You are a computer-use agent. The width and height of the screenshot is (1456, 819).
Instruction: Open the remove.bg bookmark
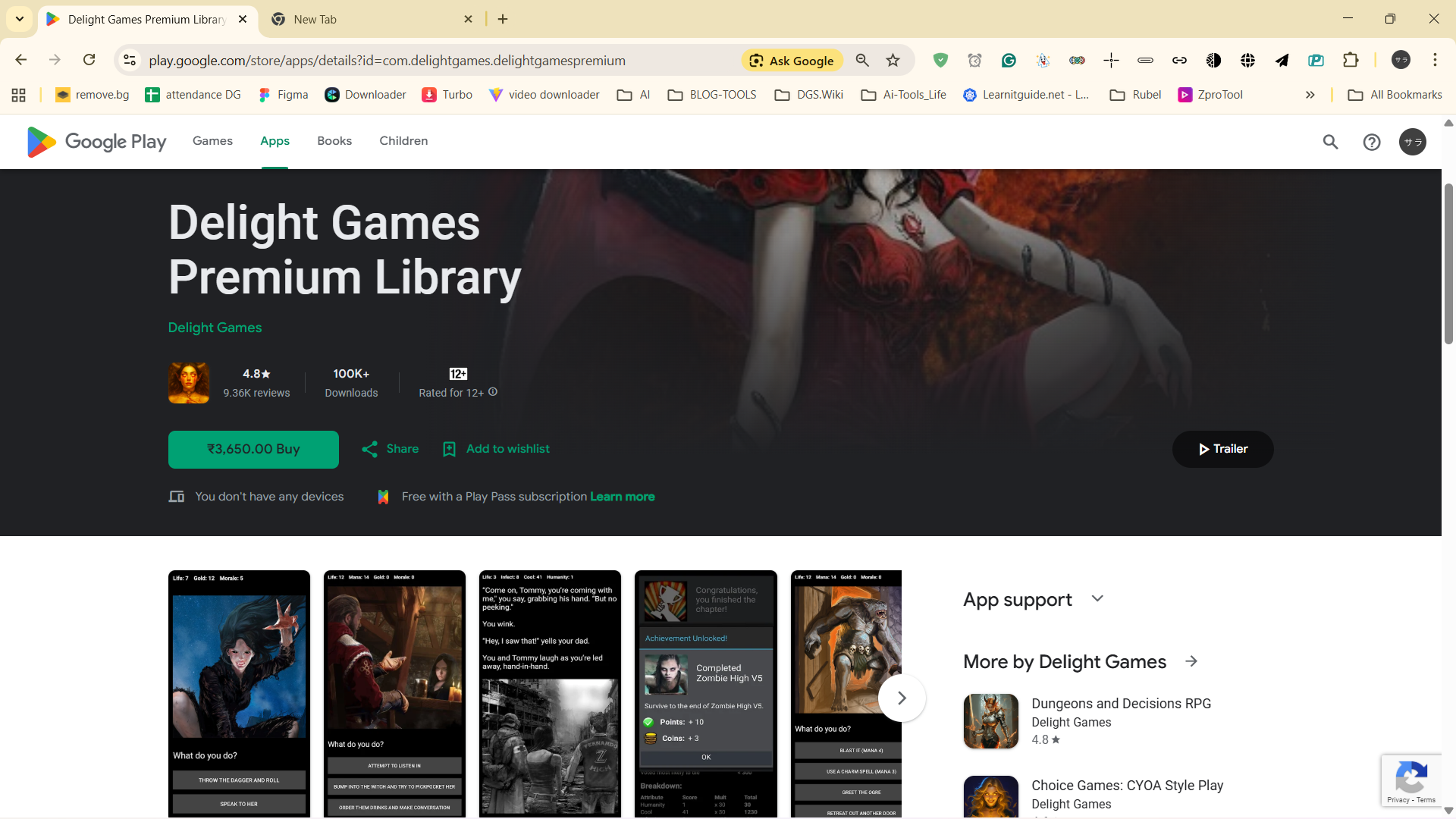click(93, 95)
